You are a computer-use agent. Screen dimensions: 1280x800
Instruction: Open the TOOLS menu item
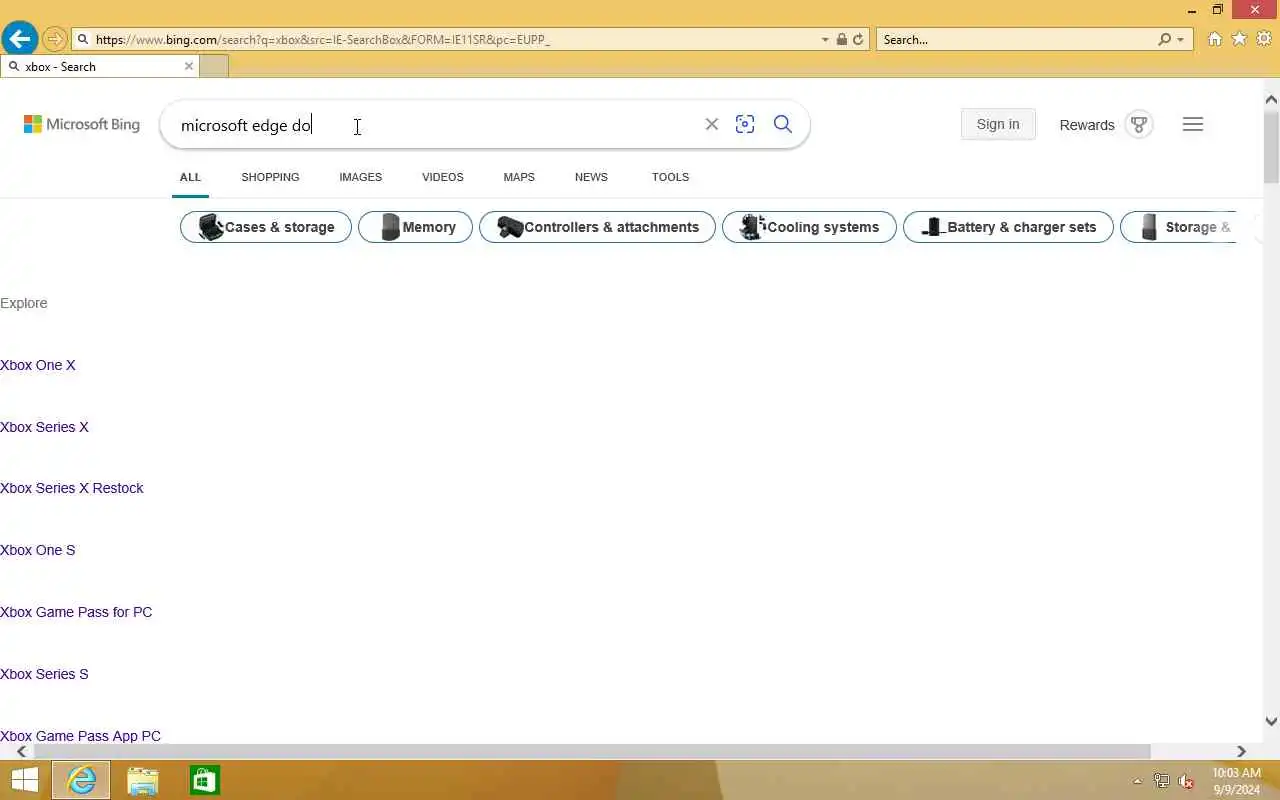coord(670,177)
